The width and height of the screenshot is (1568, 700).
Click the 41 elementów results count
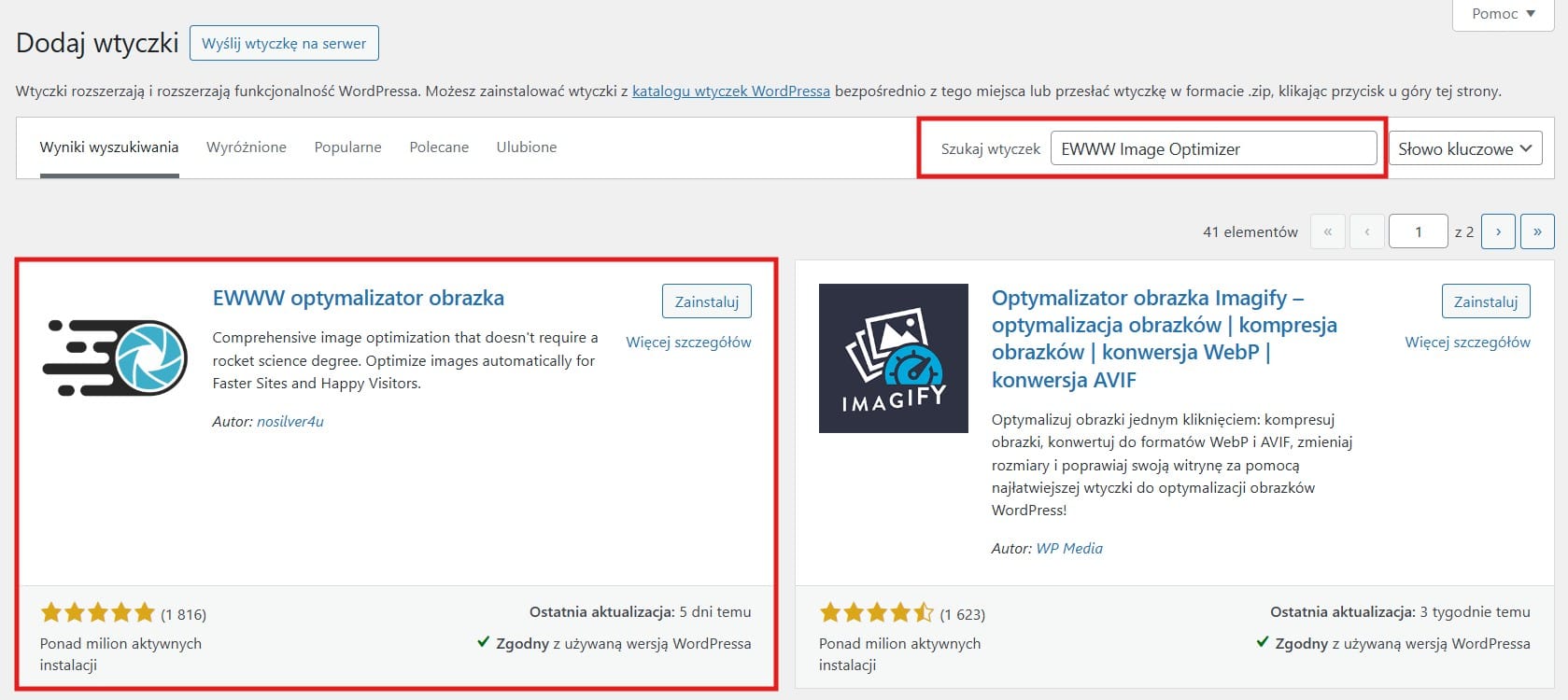tap(1250, 231)
